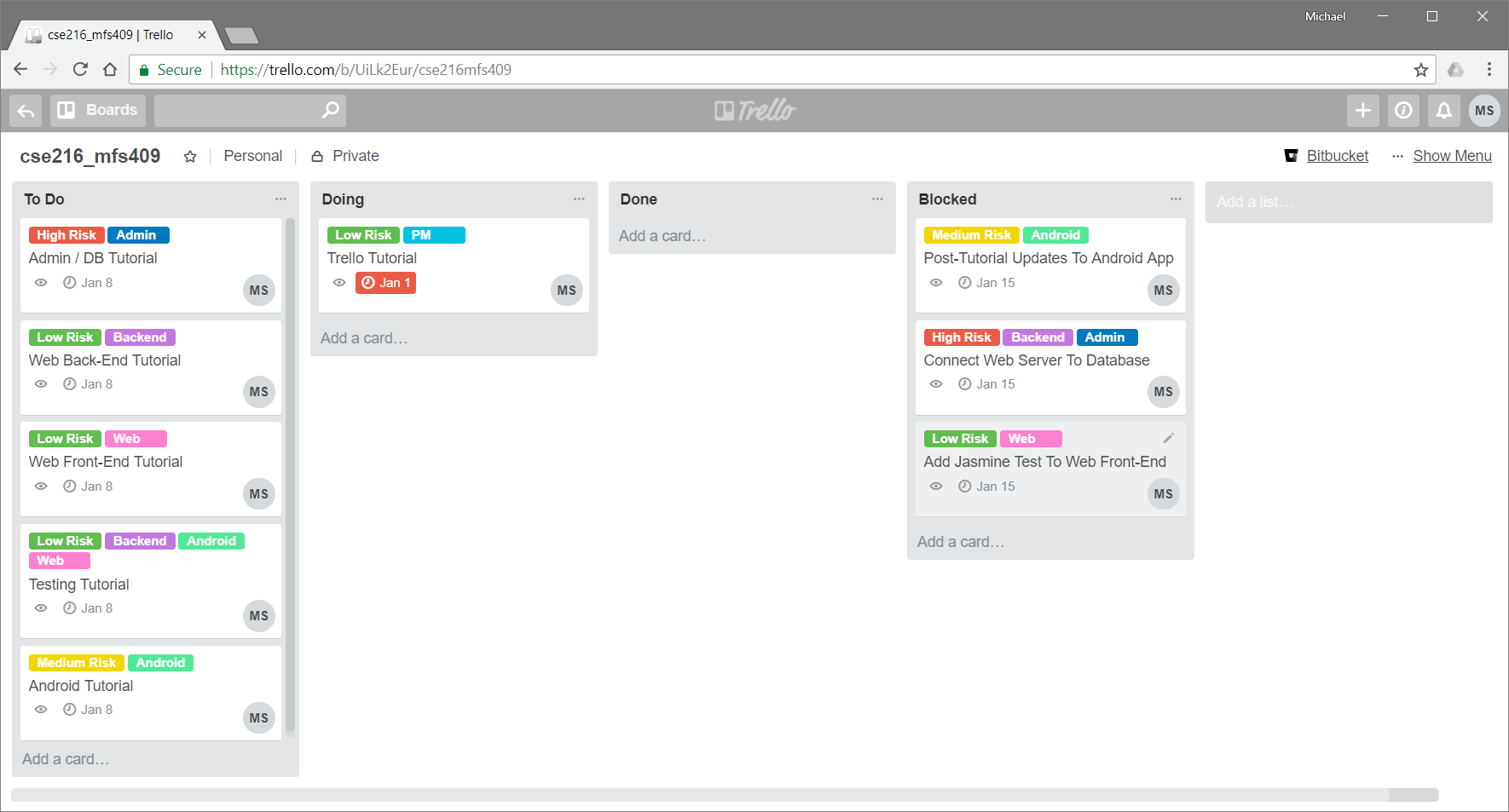Click the Show Menu link
Image resolution: width=1509 pixels, height=812 pixels.
[x=1452, y=156]
